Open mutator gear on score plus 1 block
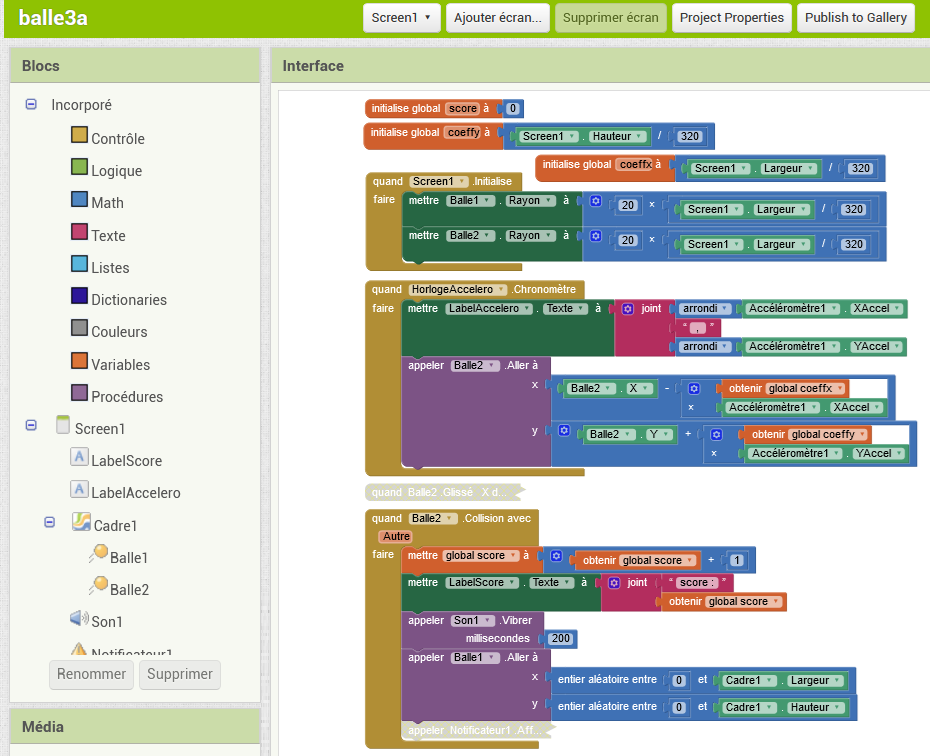Screen dimensions: 930x756 556,556
